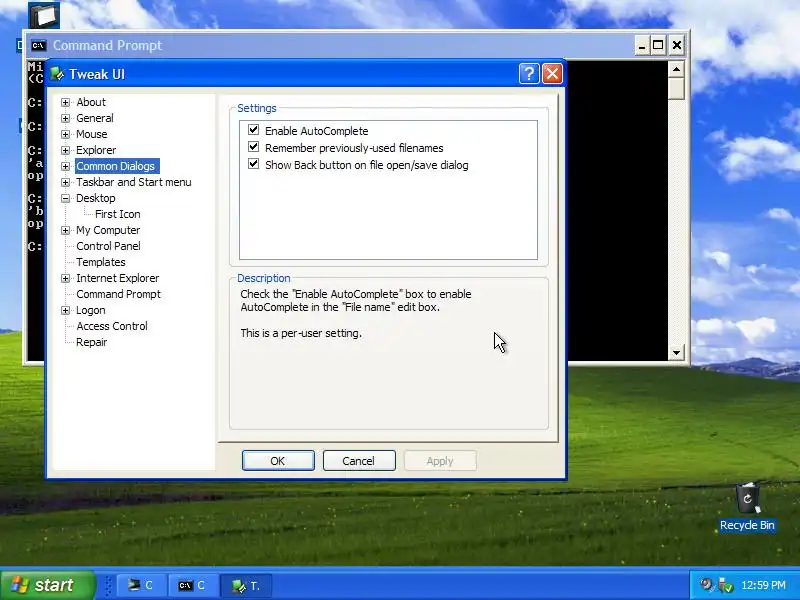Screen dimensions: 800x600
Task: Click the scroll up arrow in Command Prompt
Action: [x=676, y=69]
